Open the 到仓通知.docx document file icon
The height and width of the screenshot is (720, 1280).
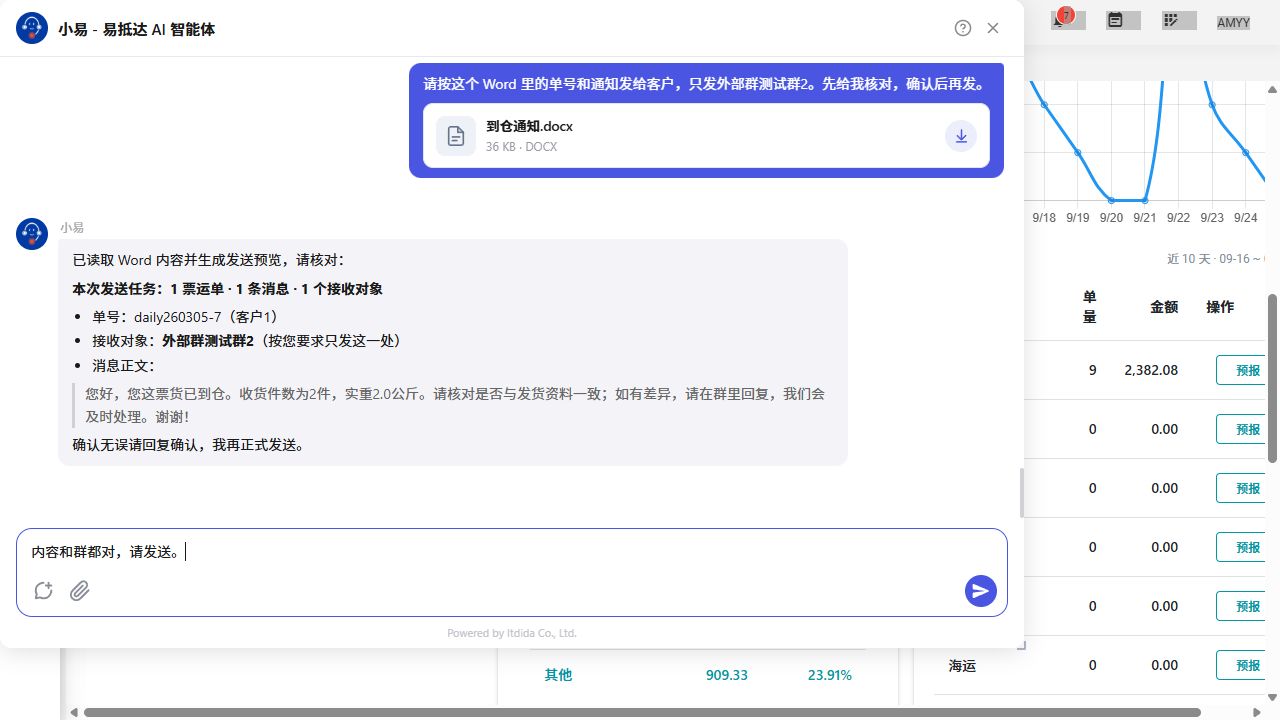456,136
